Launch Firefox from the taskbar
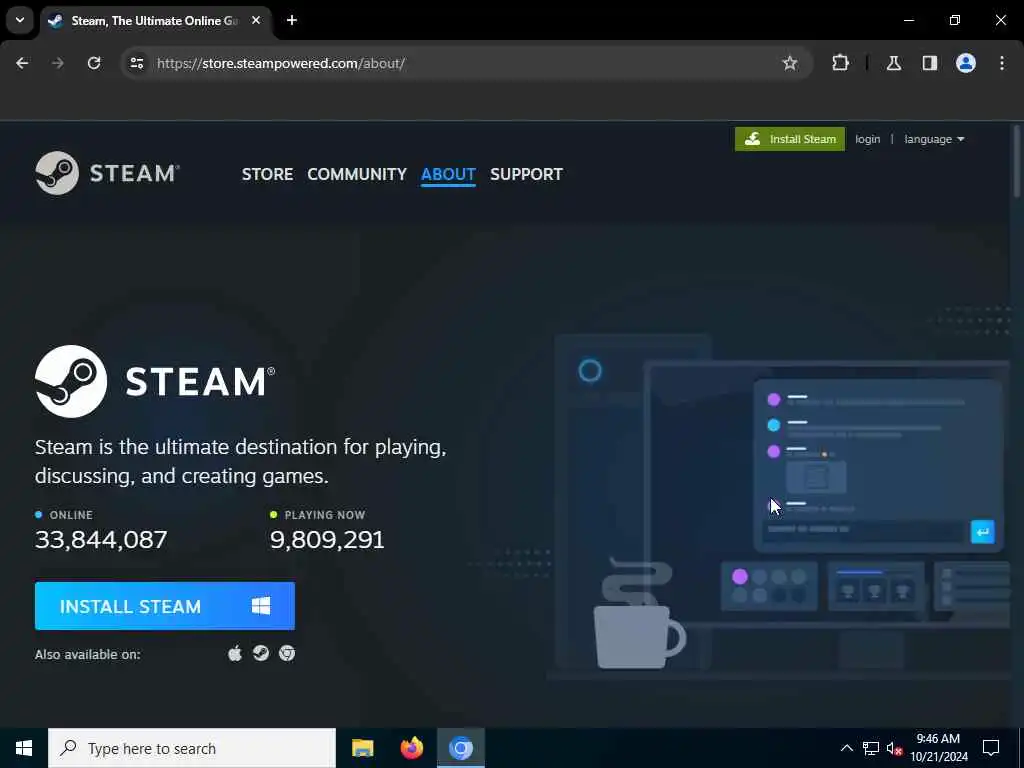 411,748
